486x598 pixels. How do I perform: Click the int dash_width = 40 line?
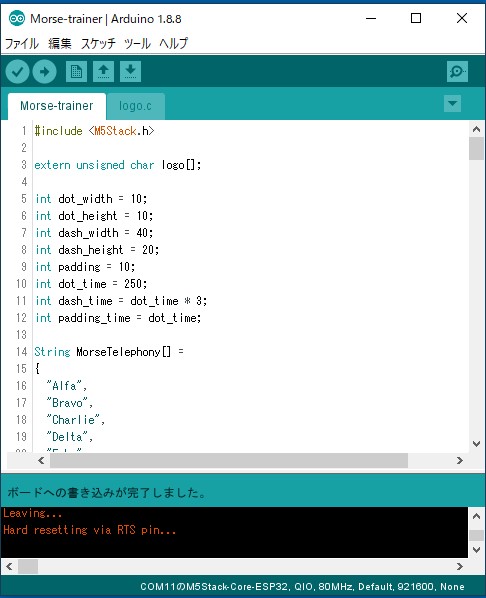[94, 233]
